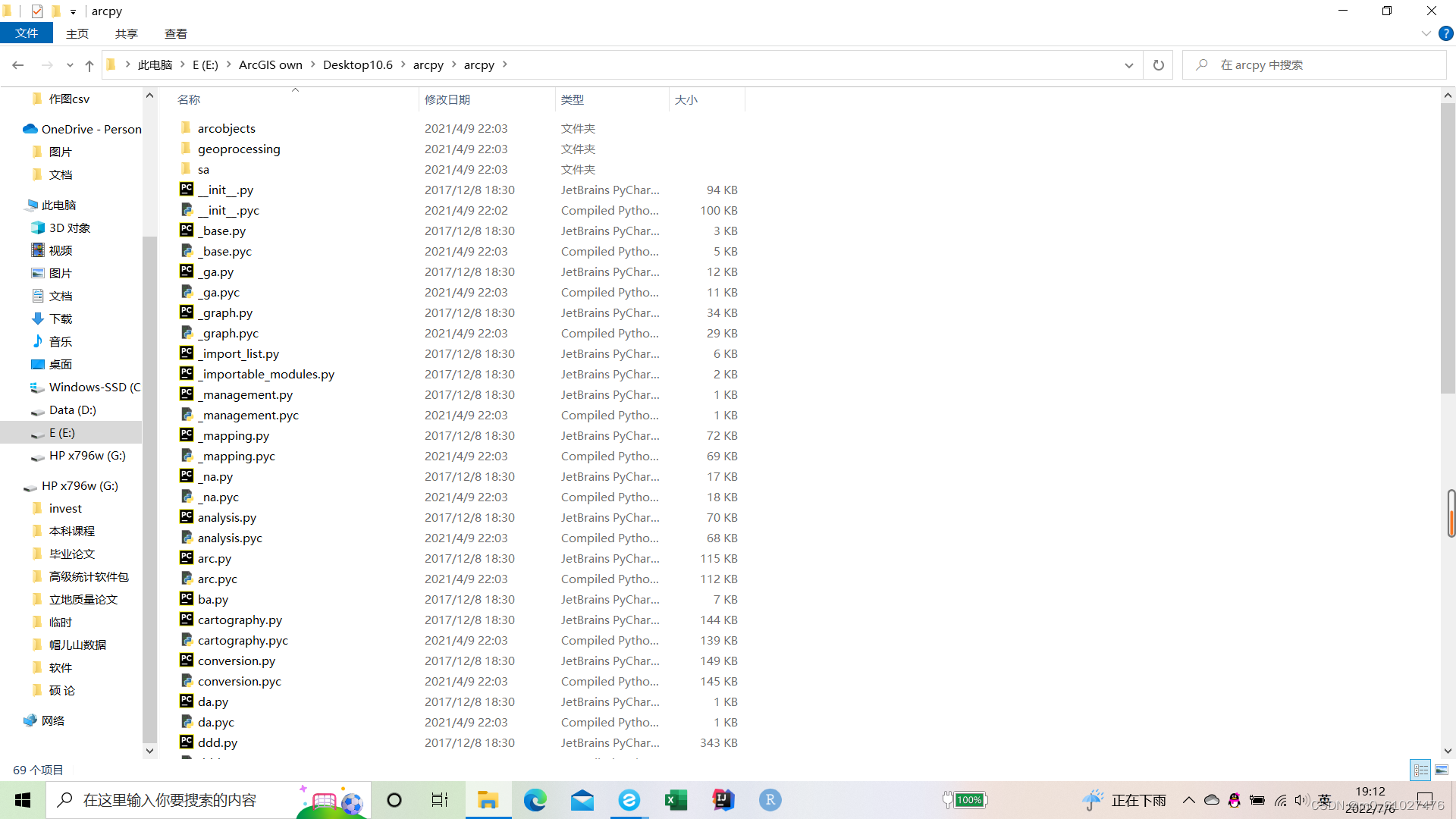Go up to the parent folder
The width and height of the screenshot is (1456, 819).
89,65
